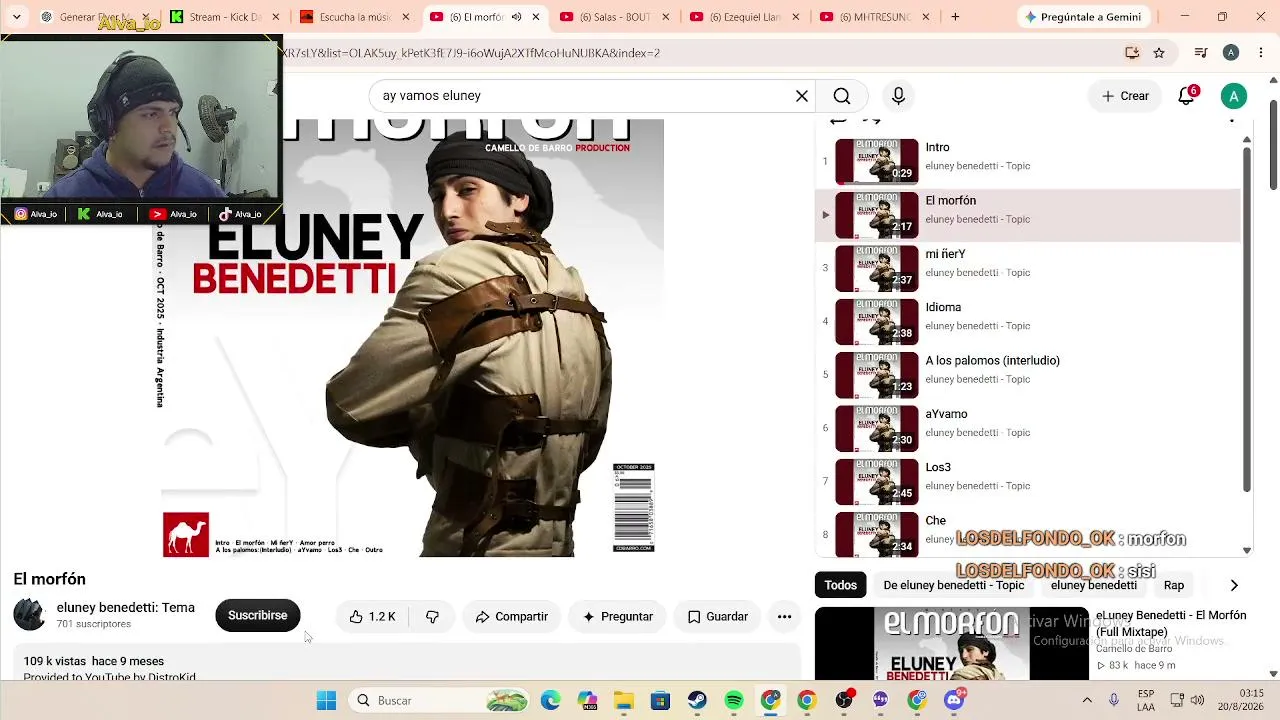Switch to the MHTRESUNO tab
Screen dimensions: 1280x720
874,17
